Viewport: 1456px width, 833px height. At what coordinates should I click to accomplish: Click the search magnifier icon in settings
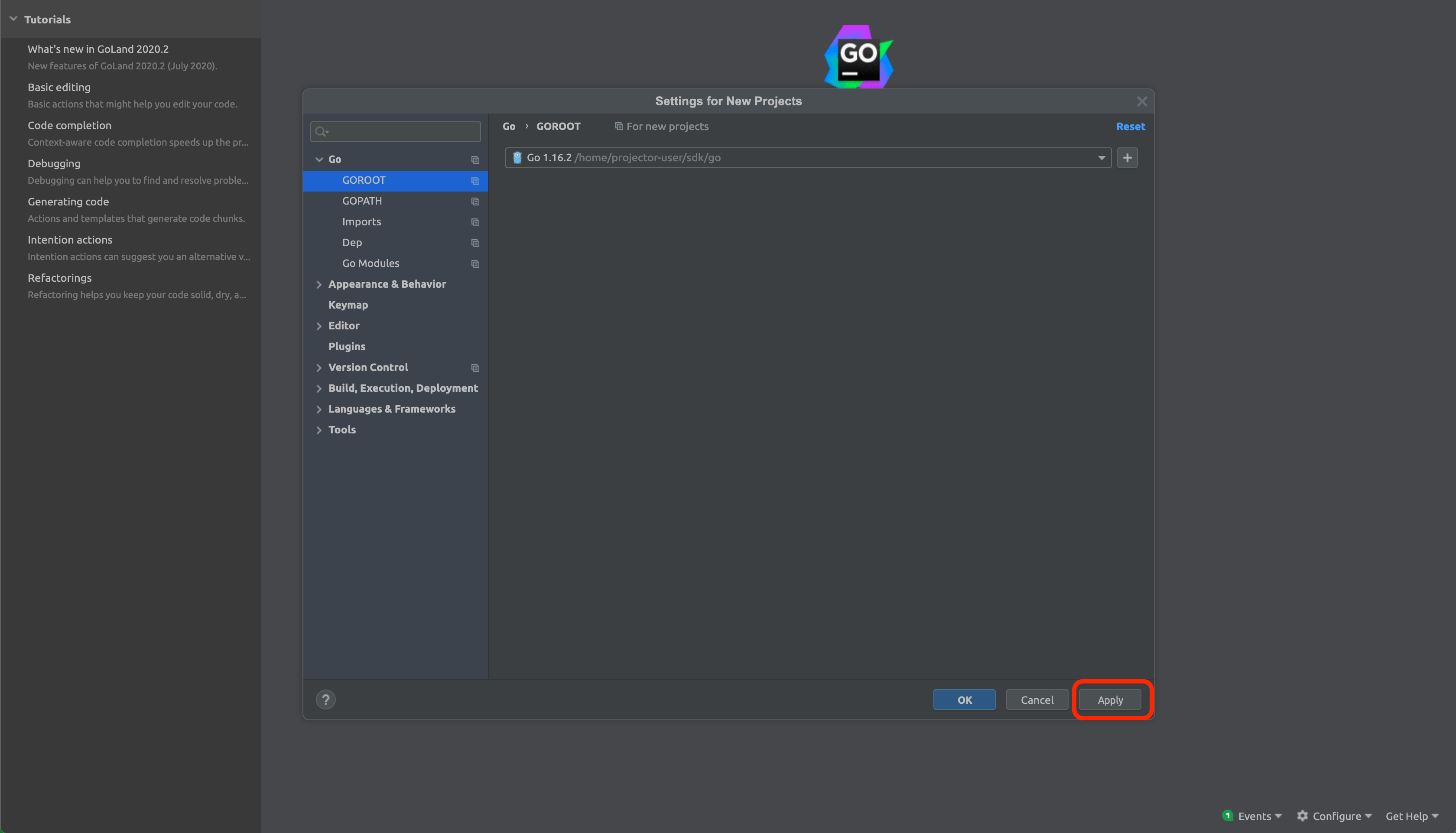(322, 132)
